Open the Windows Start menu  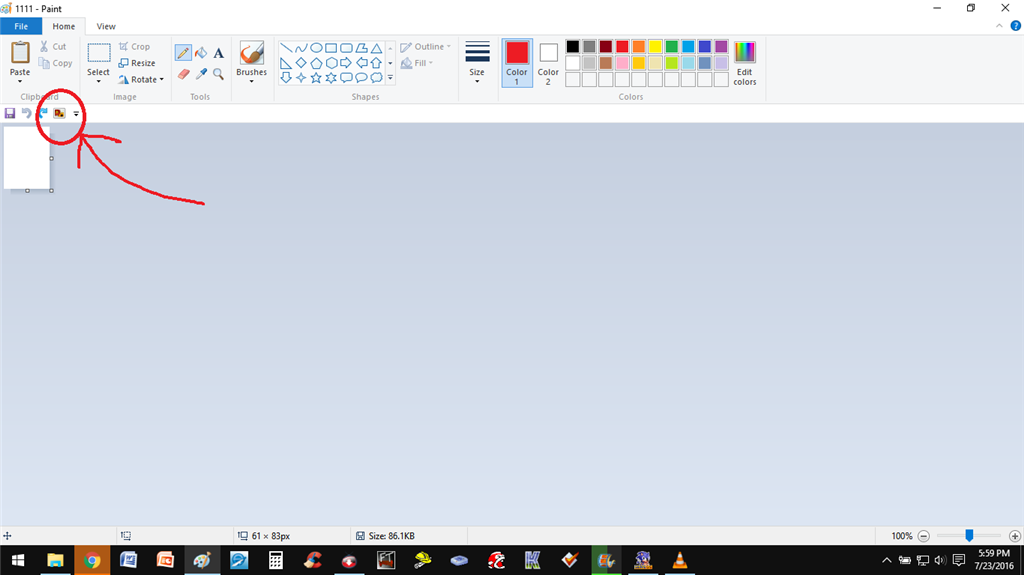[x=18, y=561]
